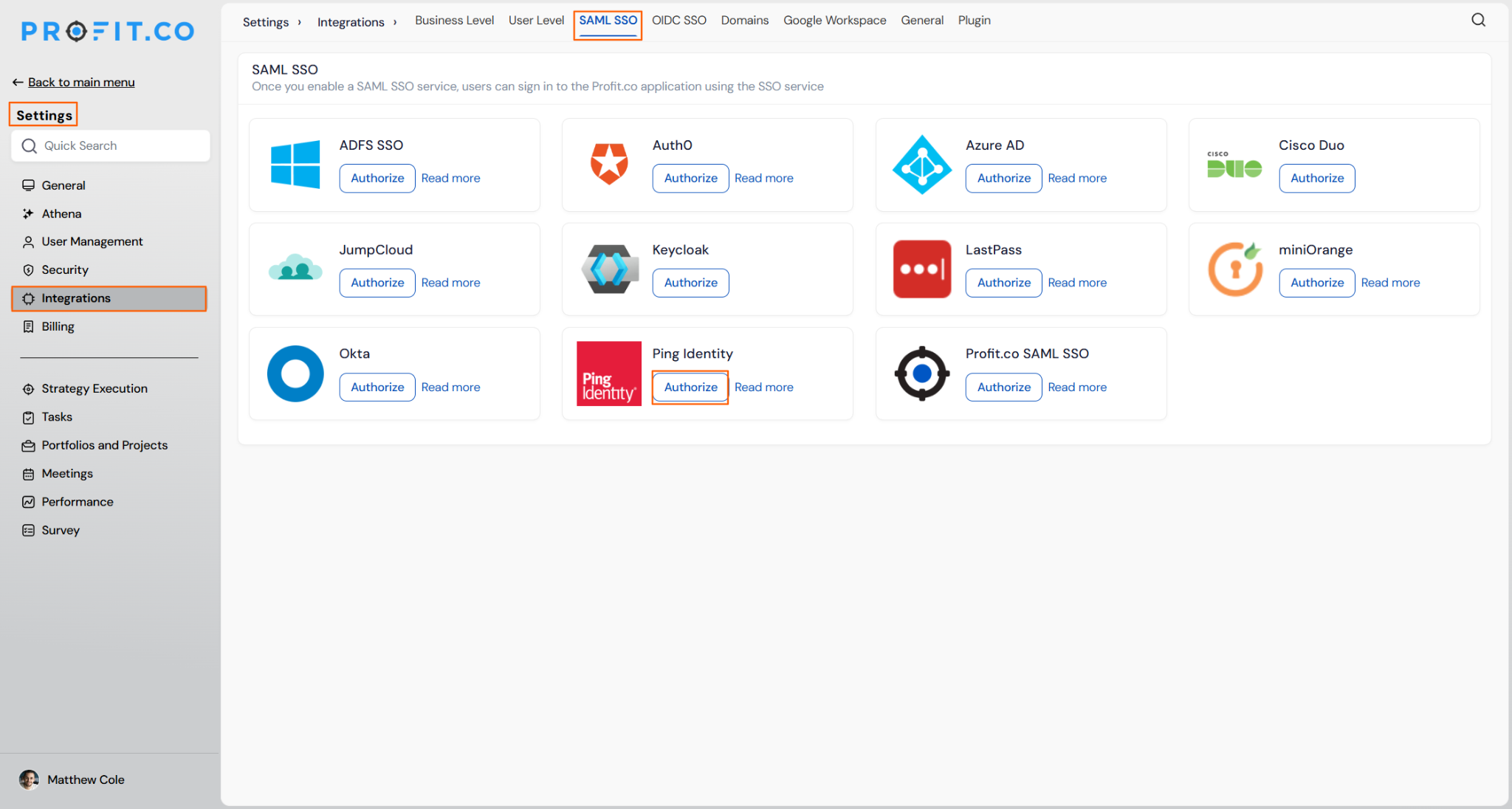Switch to the Business Level tab
Viewport: 1512px width, 809px height.
pos(454,21)
